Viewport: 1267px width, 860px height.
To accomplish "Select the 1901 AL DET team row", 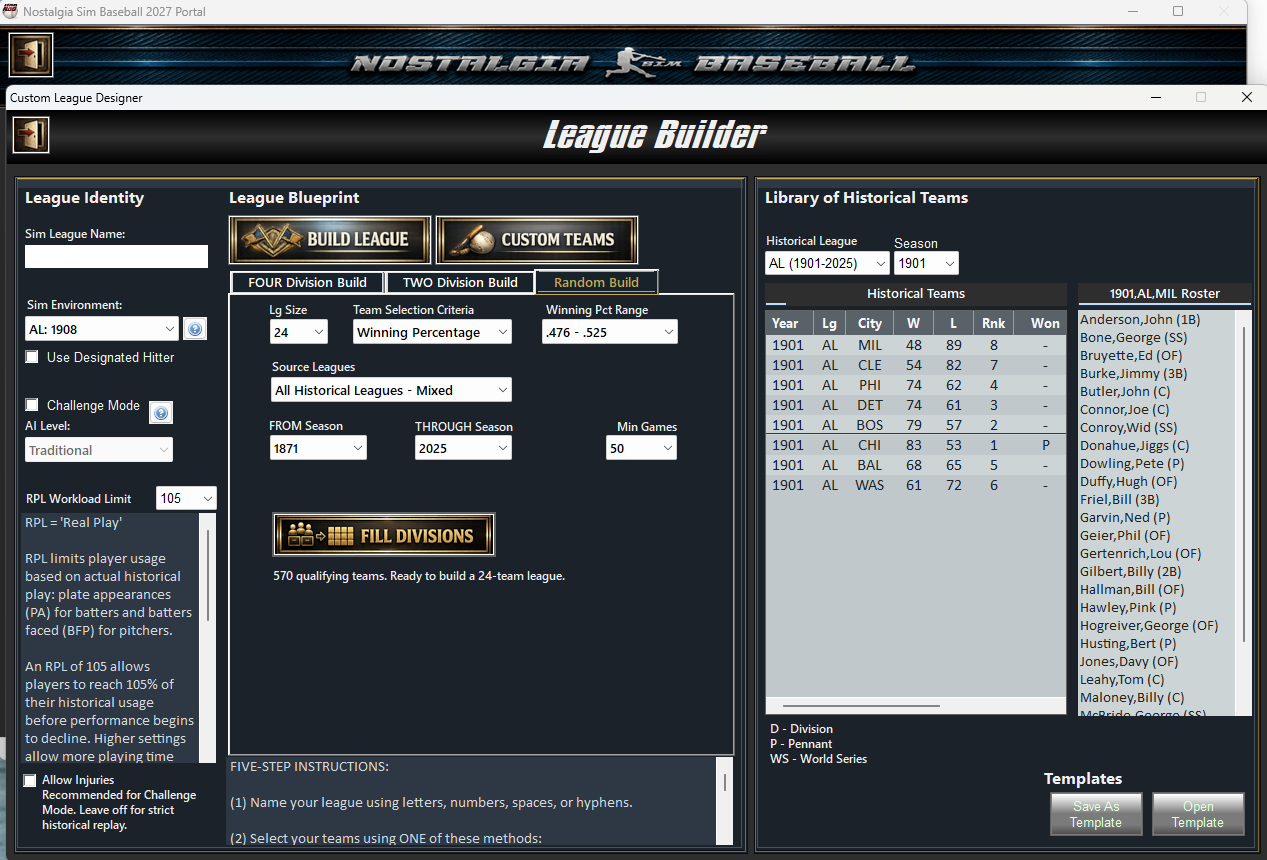I will tap(916, 405).
